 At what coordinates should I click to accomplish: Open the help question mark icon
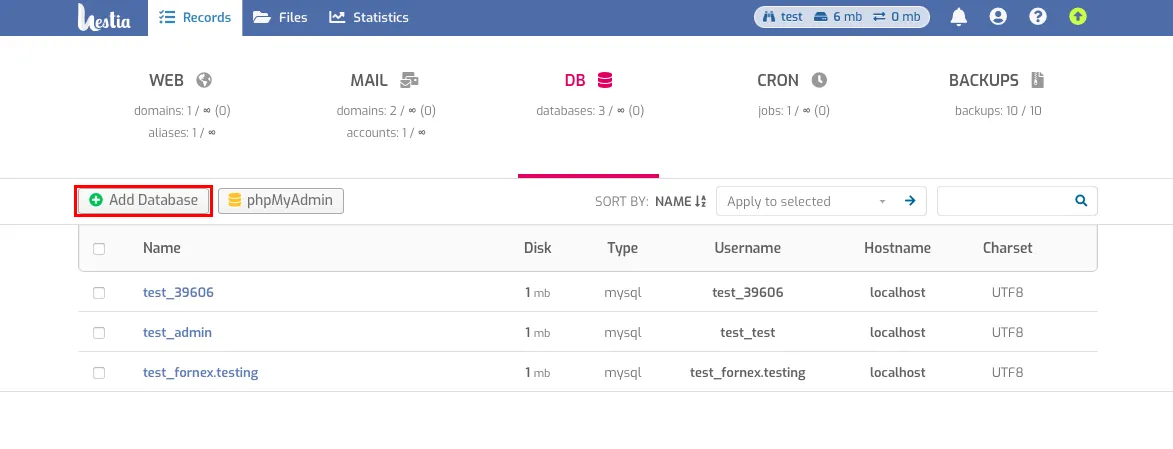pos(1038,16)
